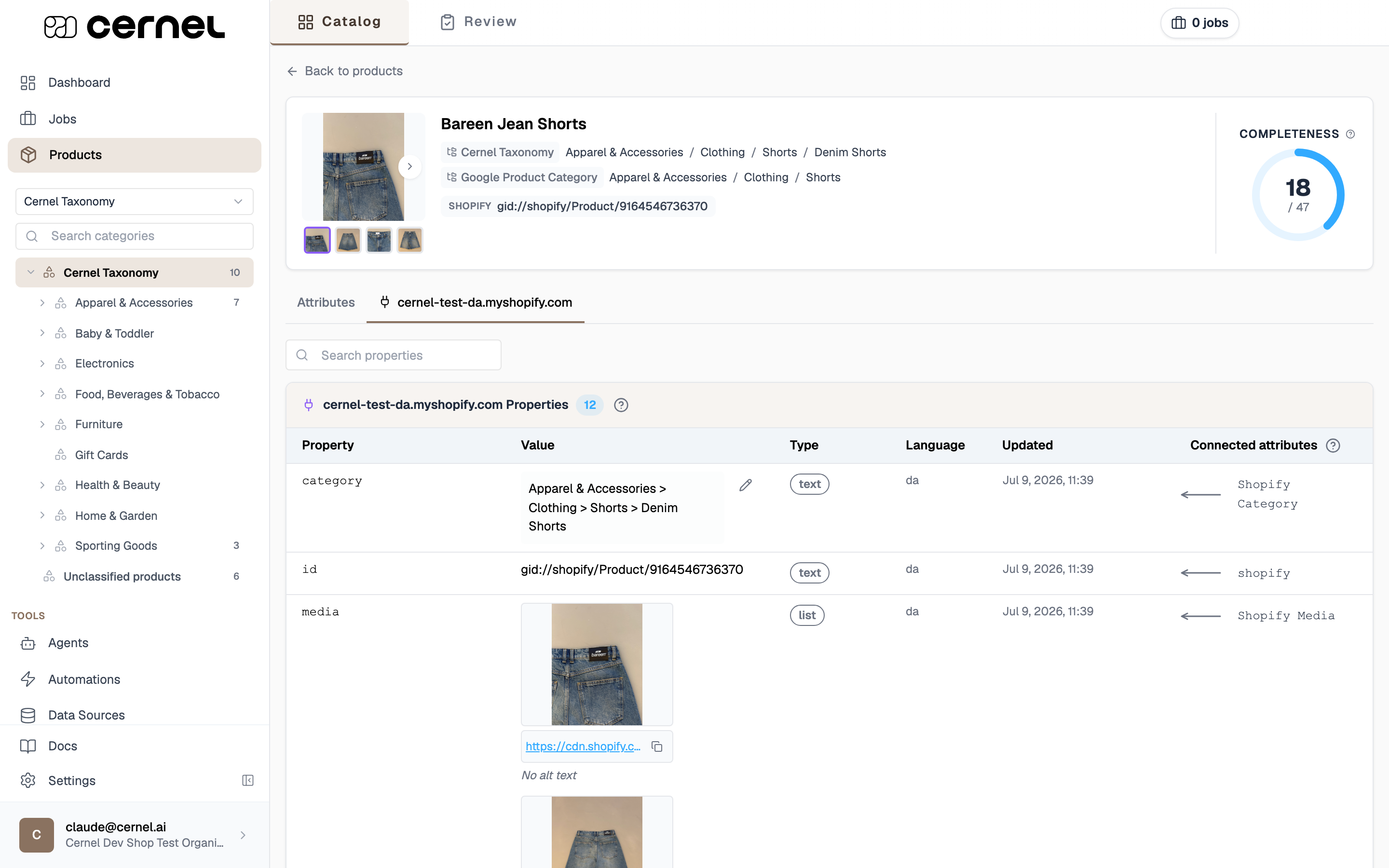The image size is (1389, 868).
Task: Click the Settings gear icon
Action: pos(28,781)
